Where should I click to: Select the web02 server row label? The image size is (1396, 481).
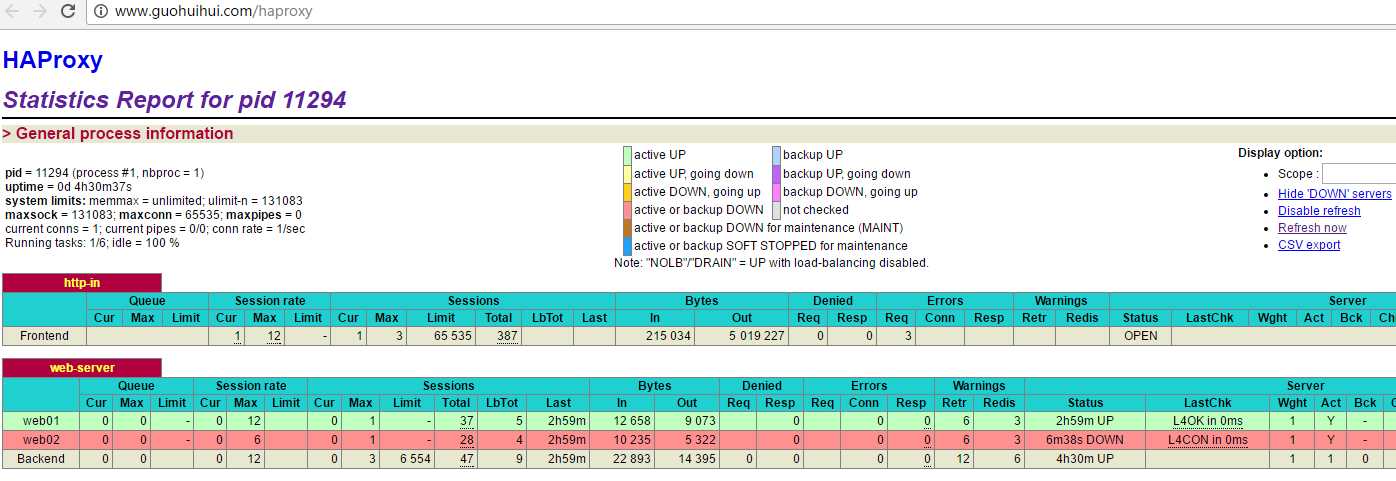[x=42, y=439]
